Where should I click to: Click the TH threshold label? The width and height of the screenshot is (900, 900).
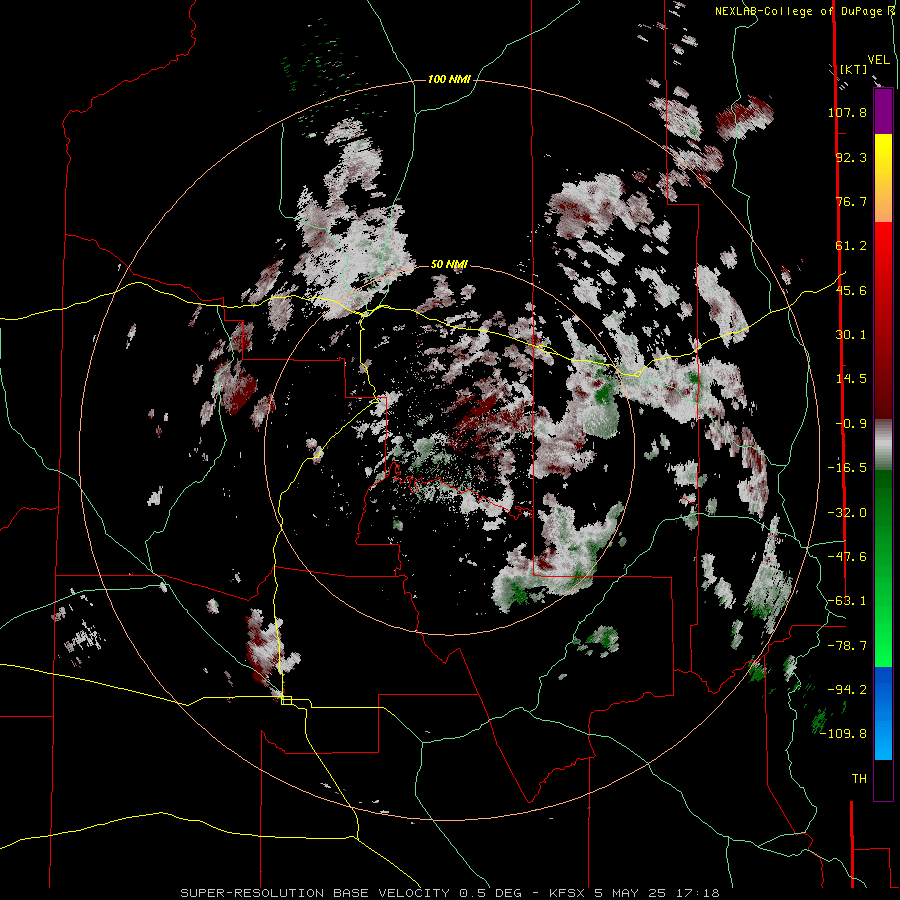(x=859, y=779)
